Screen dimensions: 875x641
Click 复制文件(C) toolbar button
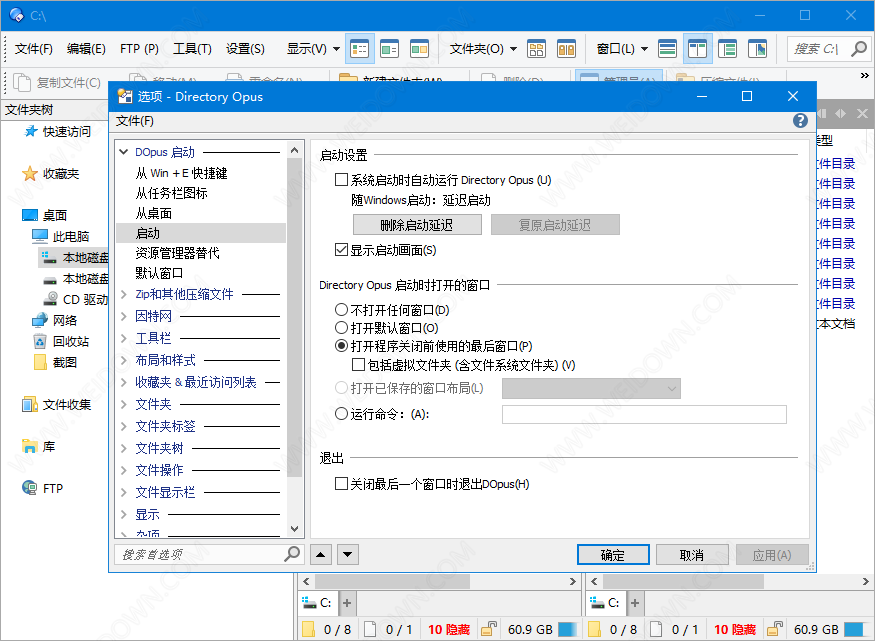point(57,83)
